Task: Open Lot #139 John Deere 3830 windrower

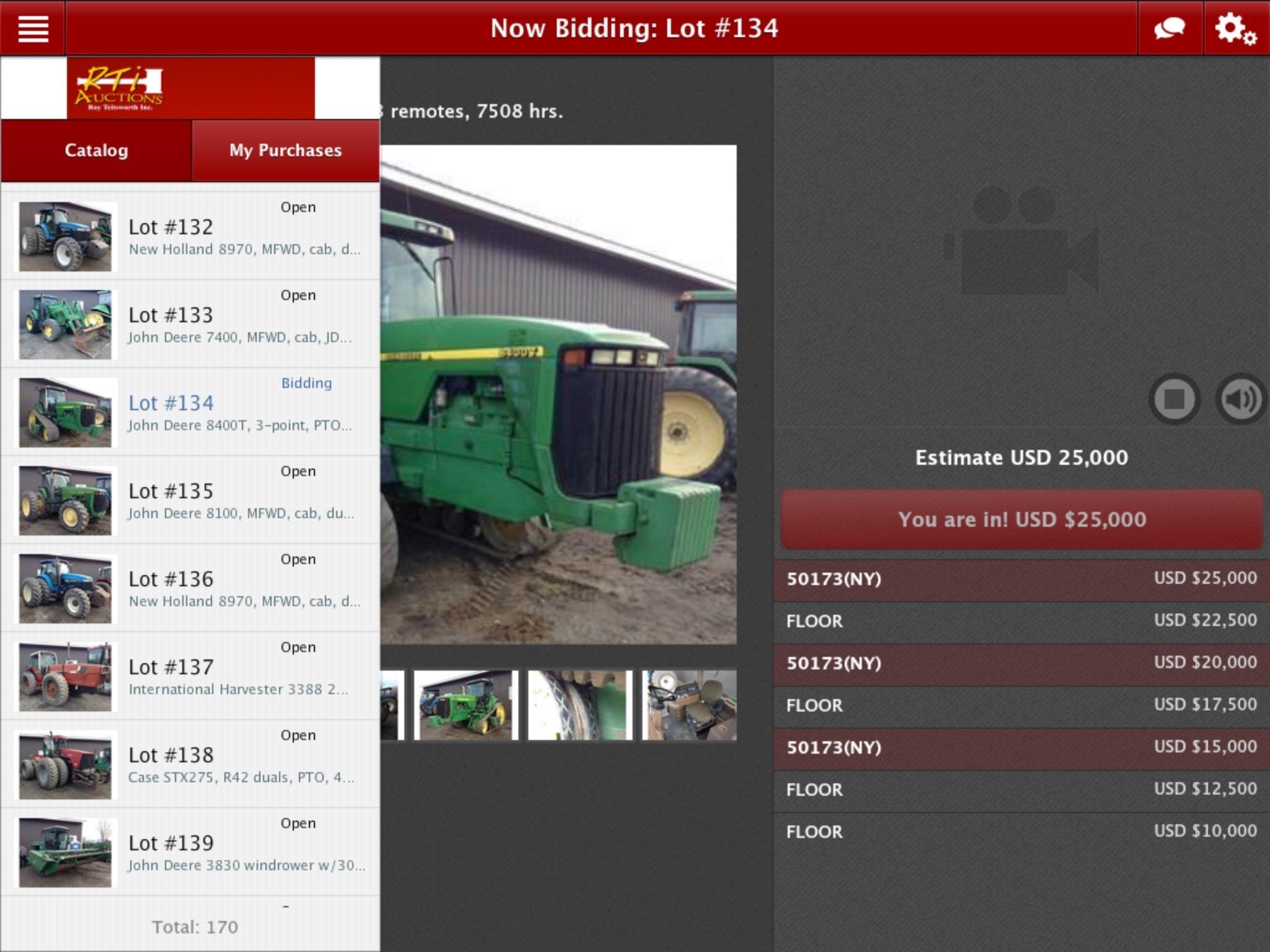Action: [190, 852]
